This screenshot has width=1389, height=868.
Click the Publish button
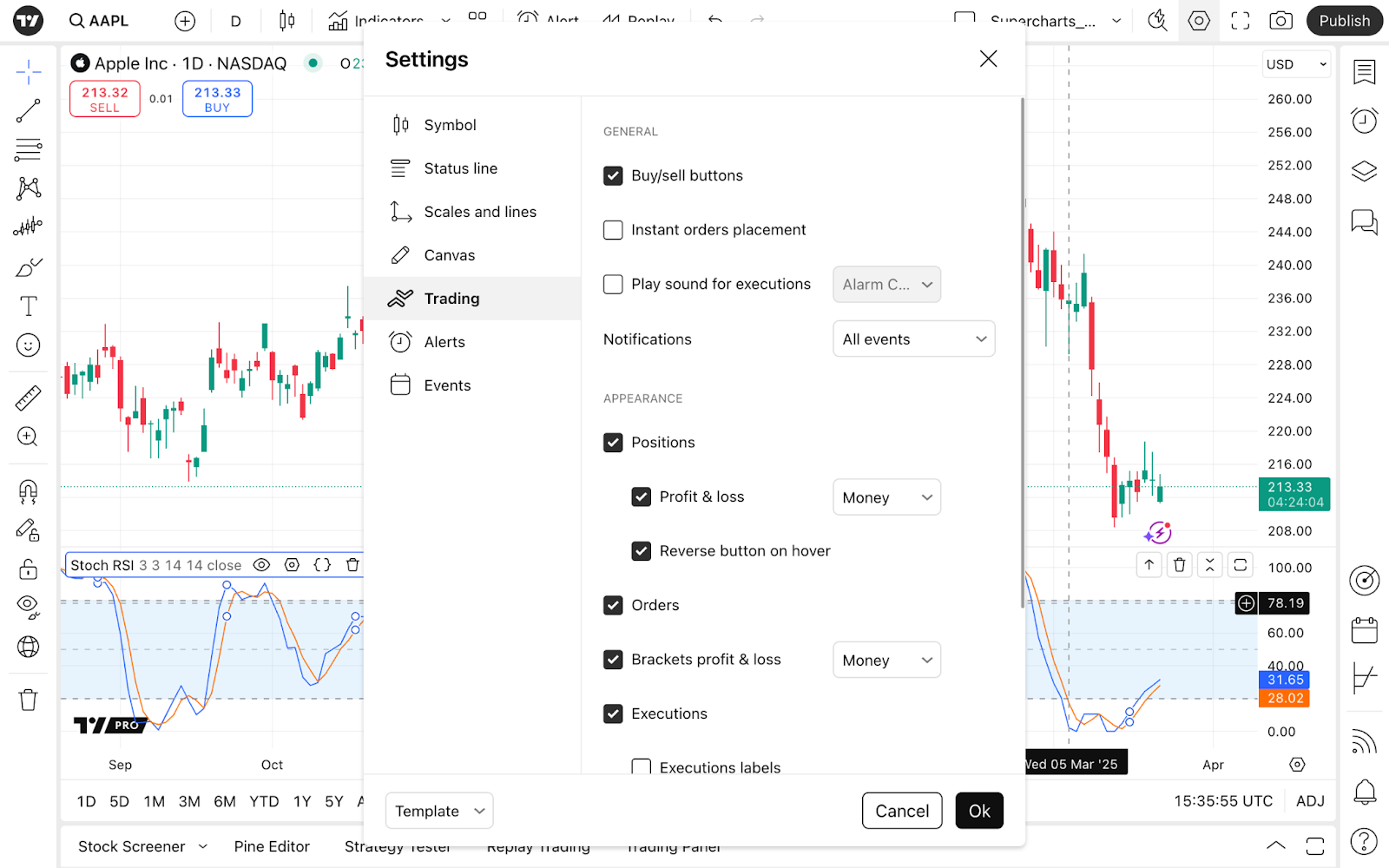pyautogui.click(x=1344, y=21)
